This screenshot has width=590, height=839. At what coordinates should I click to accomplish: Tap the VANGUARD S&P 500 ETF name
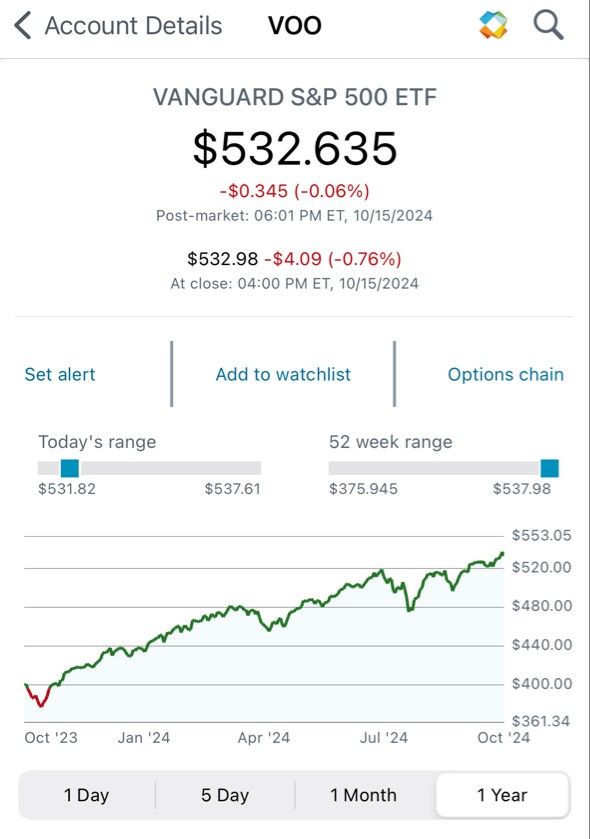pos(295,97)
